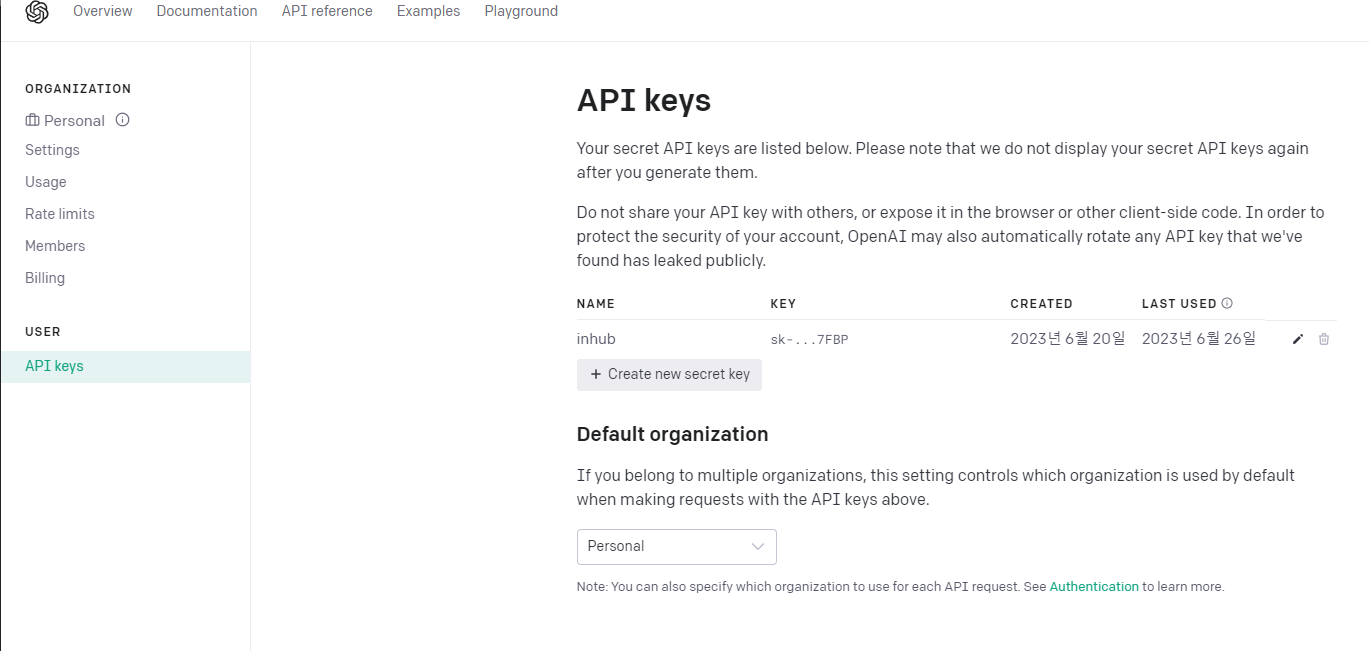Viewport: 1369px width, 651px height.
Task: Click the info icon beside Personal
Action: tap(123, 120)
